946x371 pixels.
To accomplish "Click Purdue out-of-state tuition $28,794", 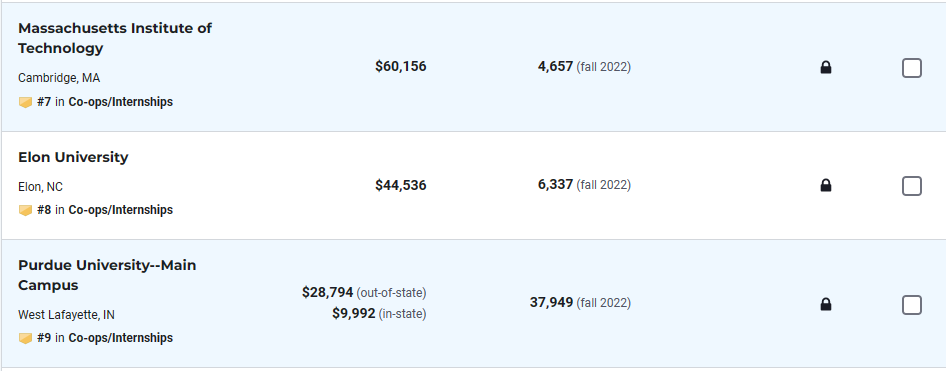I will point(328,293).
